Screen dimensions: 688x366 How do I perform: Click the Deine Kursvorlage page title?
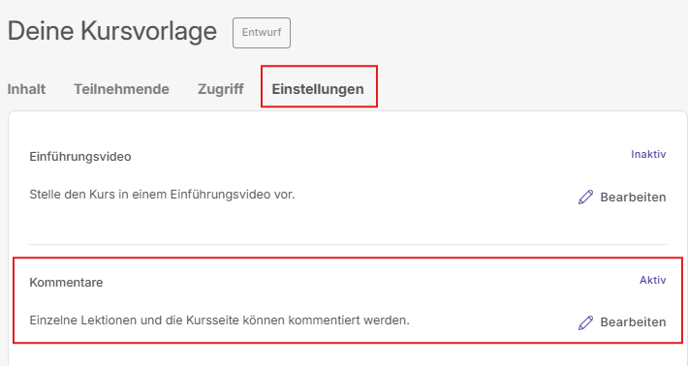pos(112,32)
